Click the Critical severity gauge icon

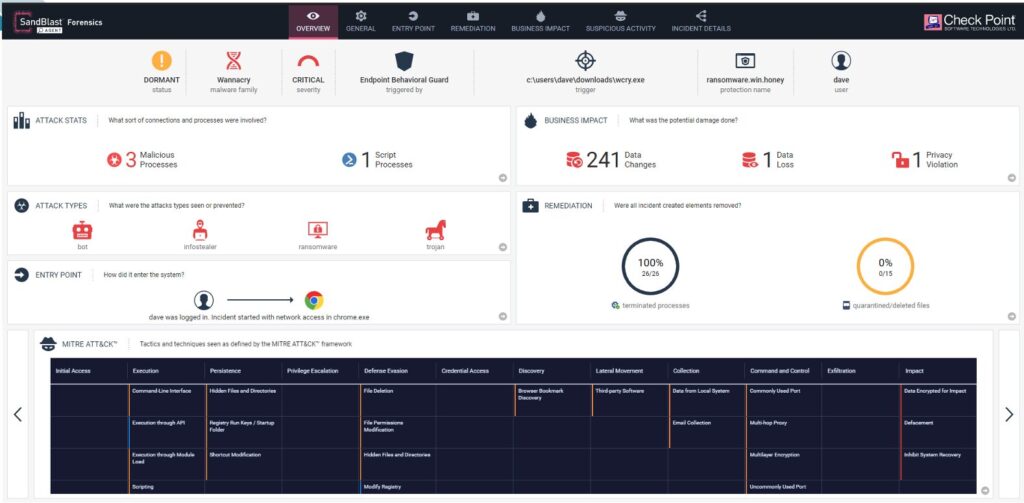point(308,61)
